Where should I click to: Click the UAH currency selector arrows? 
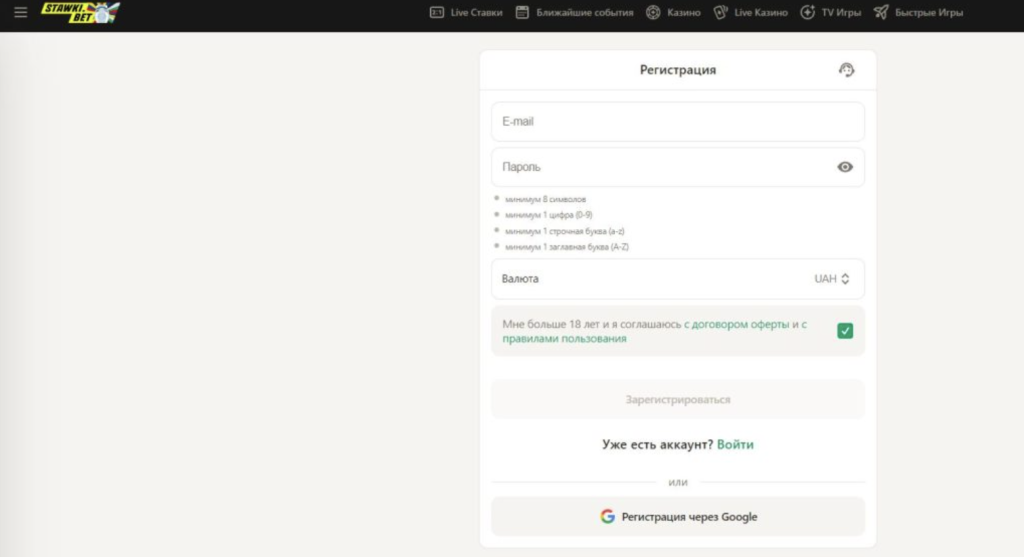pyautogui.click(x=845, y=279)
